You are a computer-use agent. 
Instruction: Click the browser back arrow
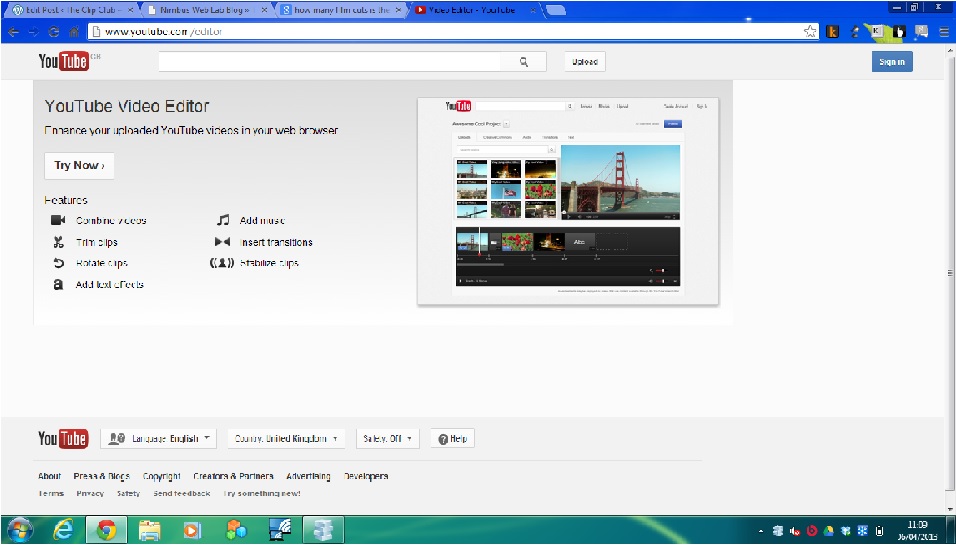[12, 31]
